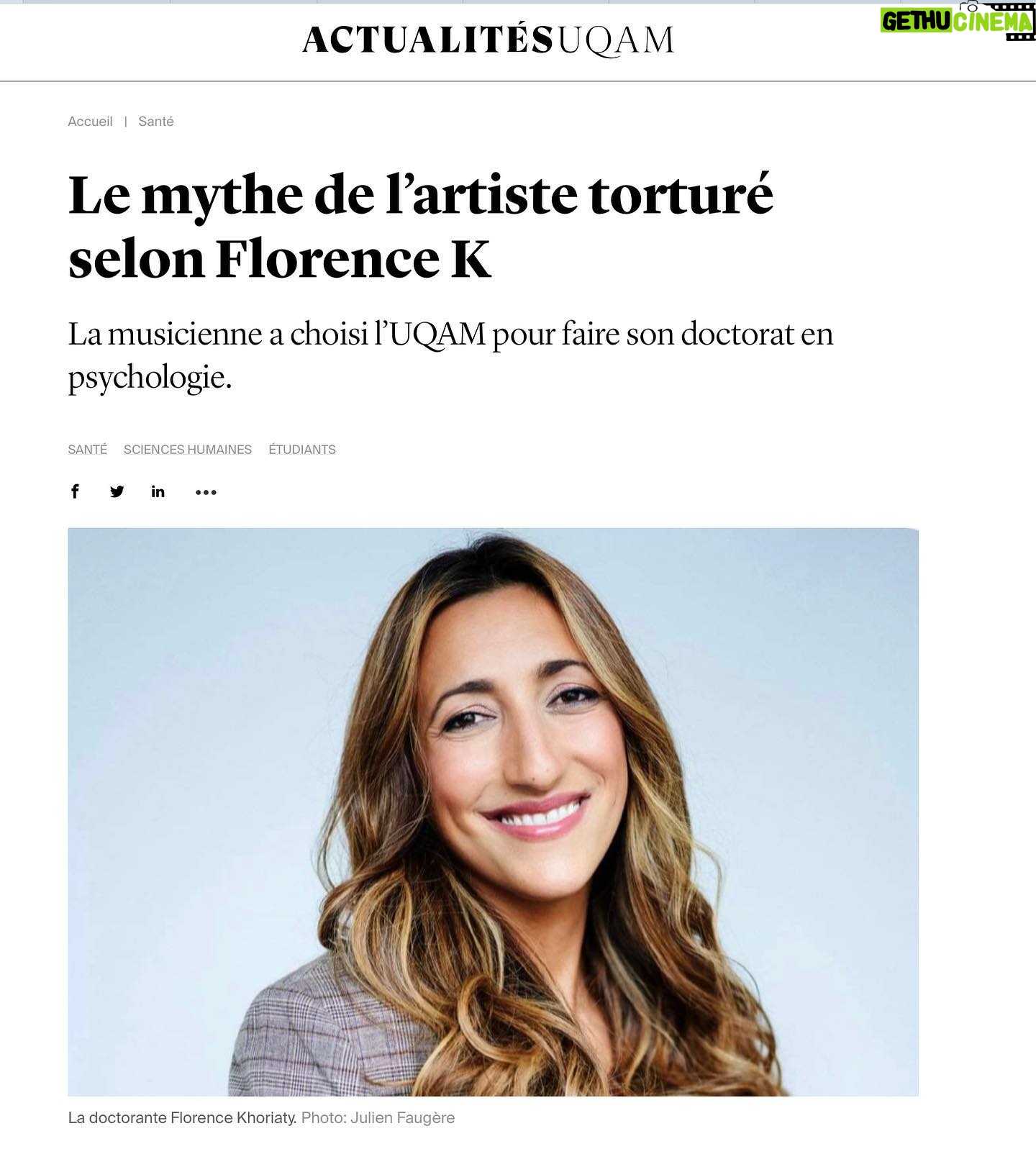The image size is (1036, 1149).
Task: Click the name Florence K in headline
Action: click(353, 259)
